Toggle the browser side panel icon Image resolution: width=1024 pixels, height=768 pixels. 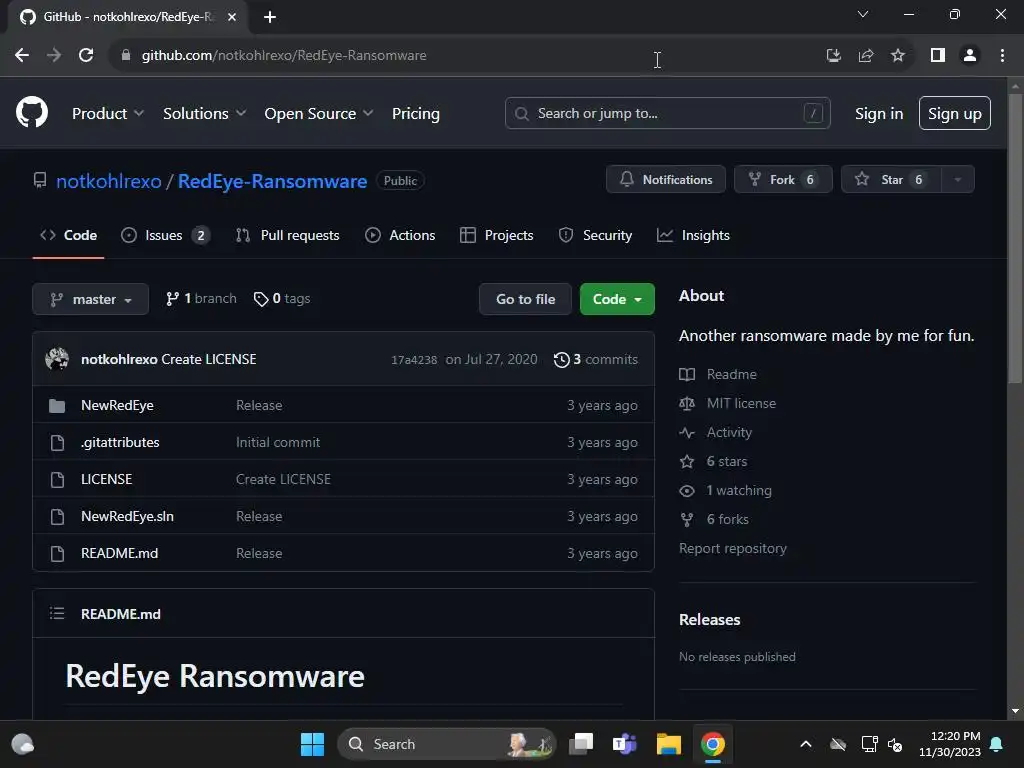coord(938,56)
